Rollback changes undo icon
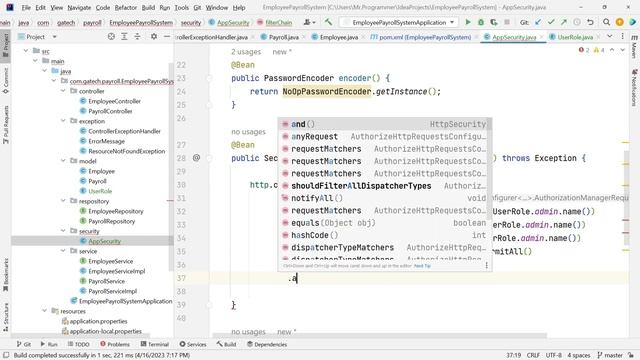 tap(590, 22)
